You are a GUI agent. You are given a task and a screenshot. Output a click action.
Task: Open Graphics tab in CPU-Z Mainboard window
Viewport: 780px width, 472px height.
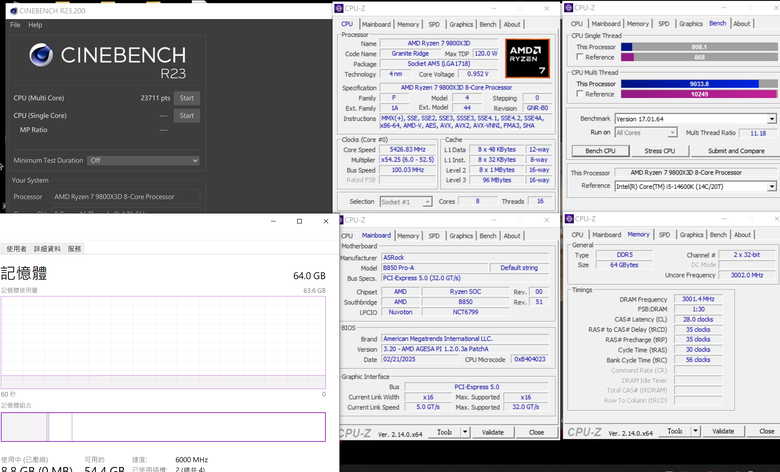pos(461,236)
